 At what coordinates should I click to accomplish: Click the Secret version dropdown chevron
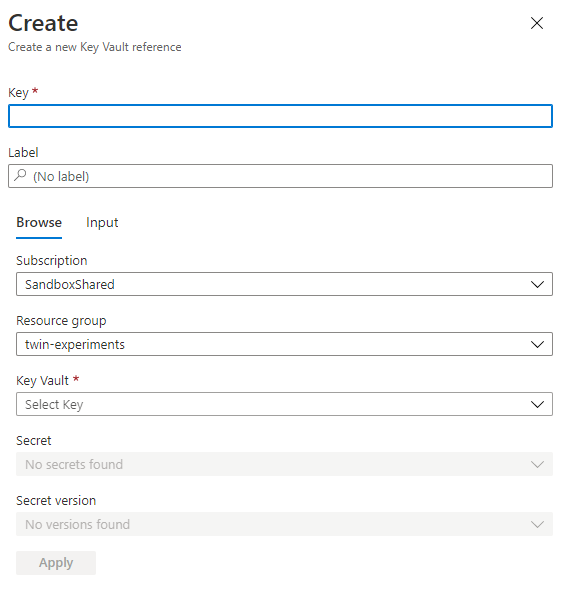(537, 524)
